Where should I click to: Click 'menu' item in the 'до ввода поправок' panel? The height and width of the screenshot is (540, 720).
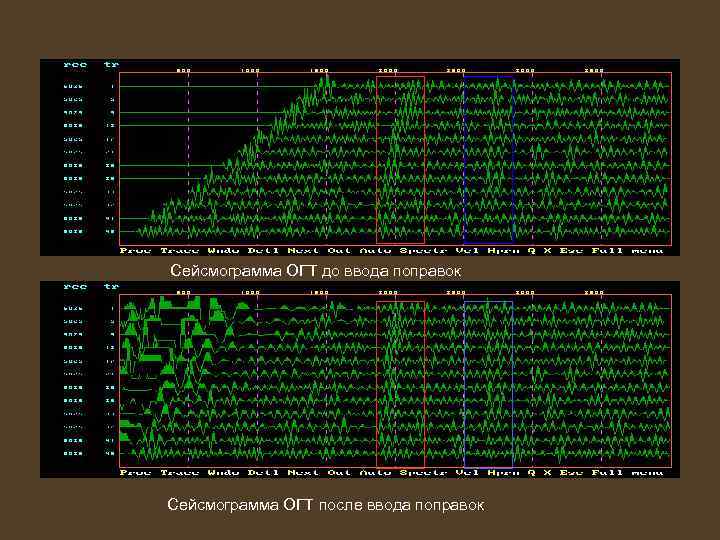point(647,250)
